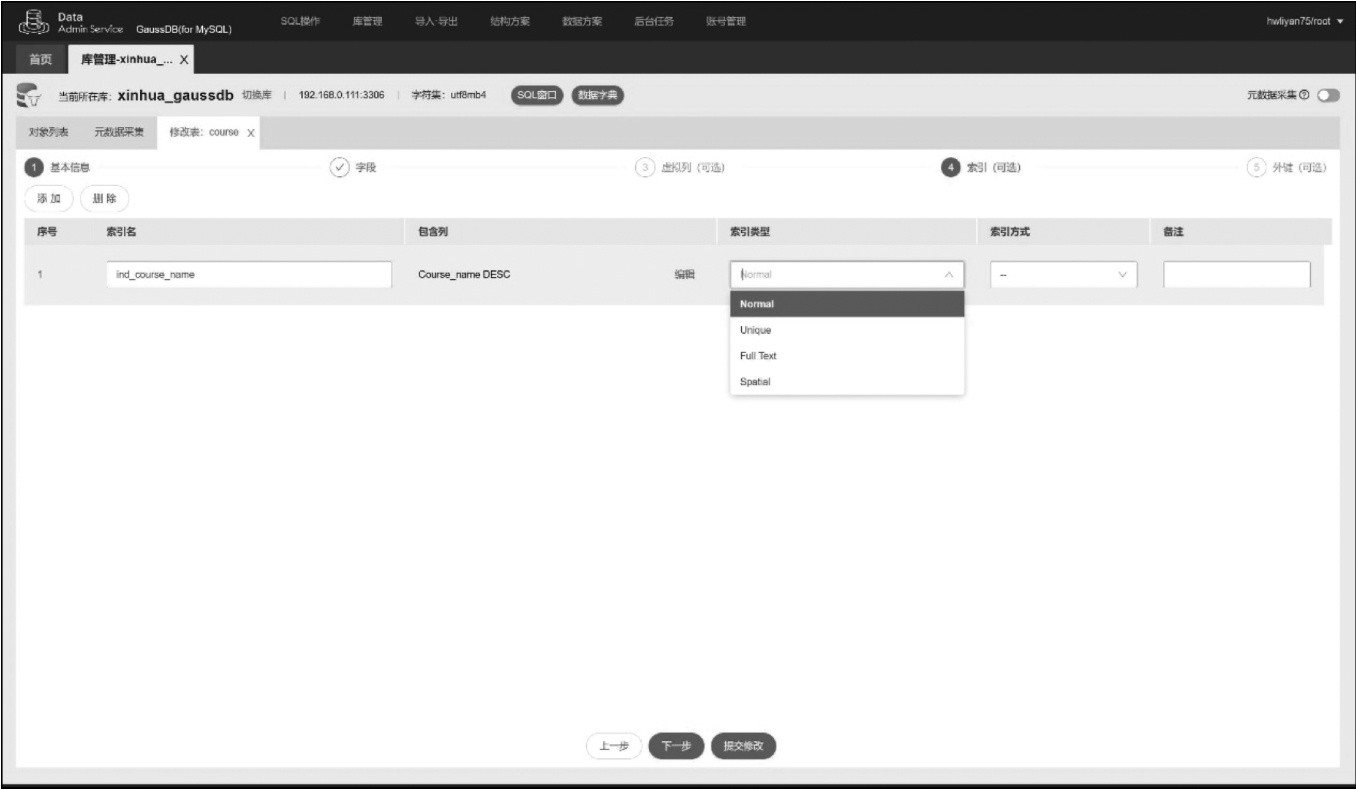1356x790 pixels.
Task: Click the 索引方式 column header
Action: point(1010,232)
